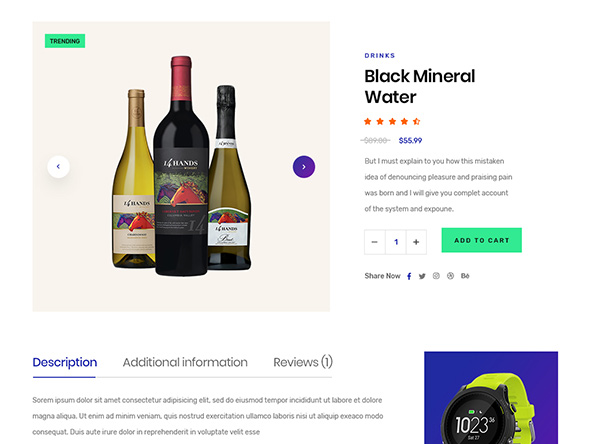Share product on Facebook

tap(409, 276)
